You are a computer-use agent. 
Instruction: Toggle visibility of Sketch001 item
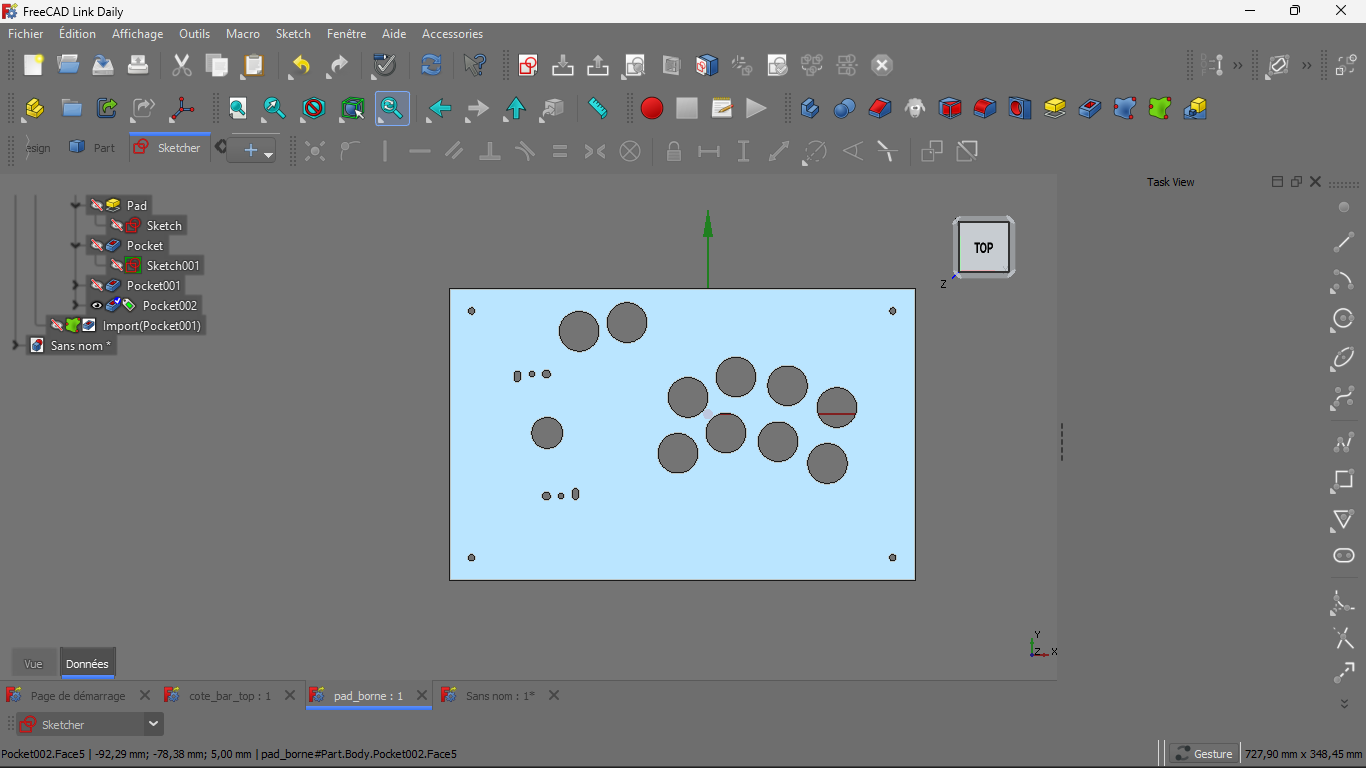tap(116, 265)
